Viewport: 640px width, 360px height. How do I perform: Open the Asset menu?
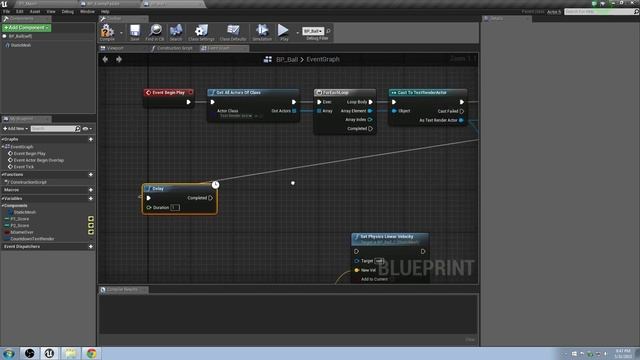click(x=35, y=11)
